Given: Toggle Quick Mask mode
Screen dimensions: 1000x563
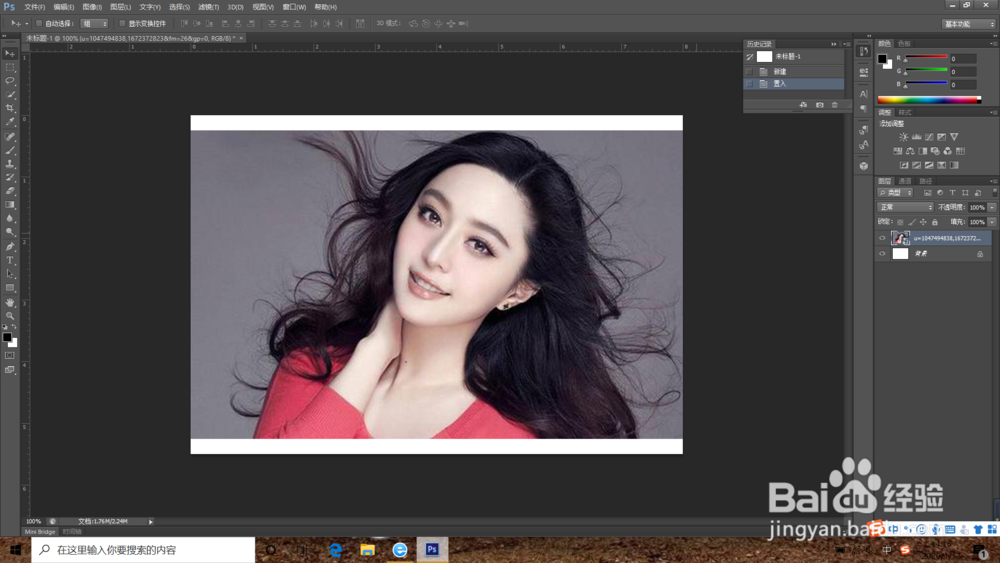Looking at the screenshot, I should click(x=10, y=356).
